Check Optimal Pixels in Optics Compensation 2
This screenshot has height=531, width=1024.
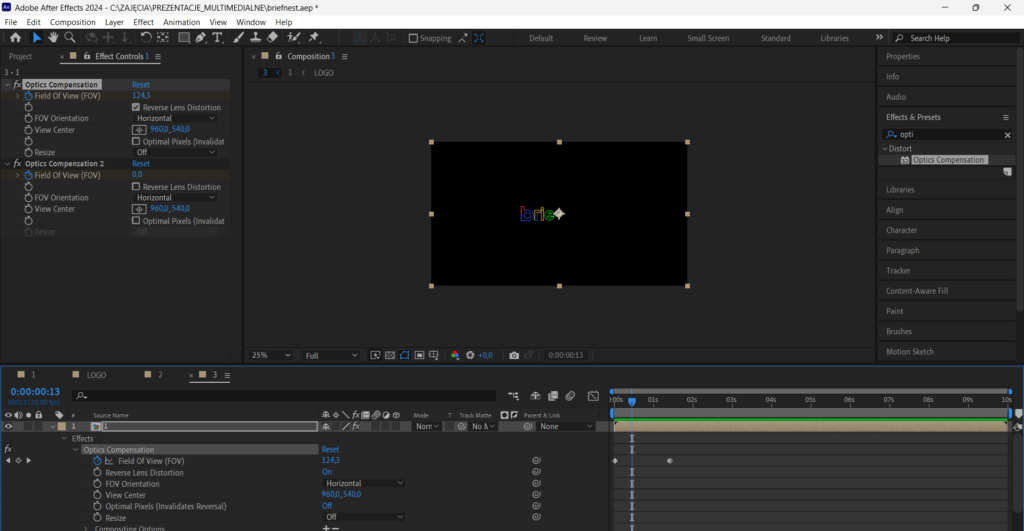click(x=136, y=220)
